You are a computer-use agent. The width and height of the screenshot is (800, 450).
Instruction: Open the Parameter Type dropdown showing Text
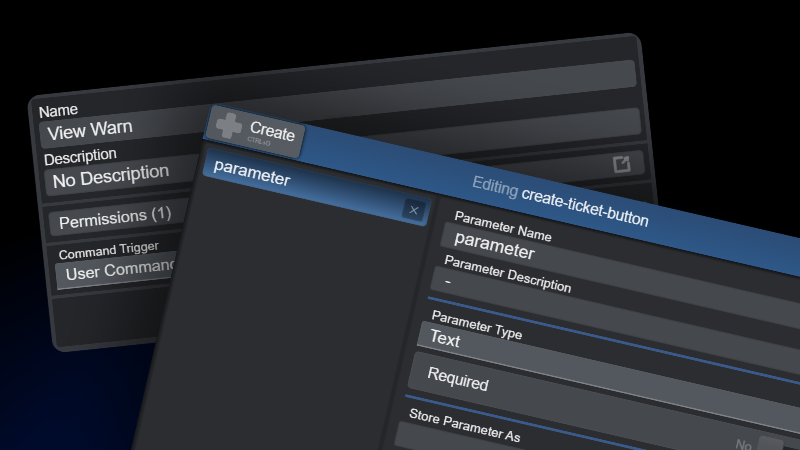pos(600,361)
